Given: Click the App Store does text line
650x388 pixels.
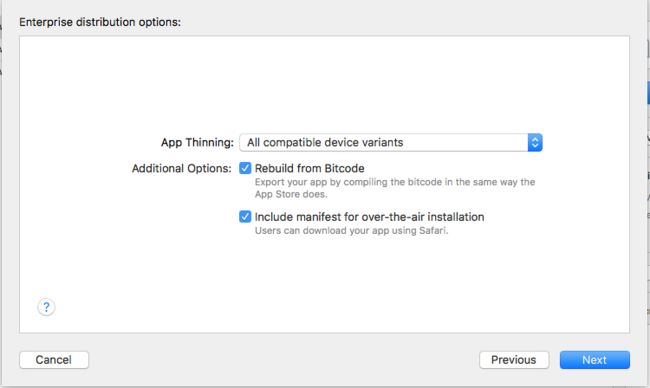Looking at the screenshot, I should click(x=291, y=194).
